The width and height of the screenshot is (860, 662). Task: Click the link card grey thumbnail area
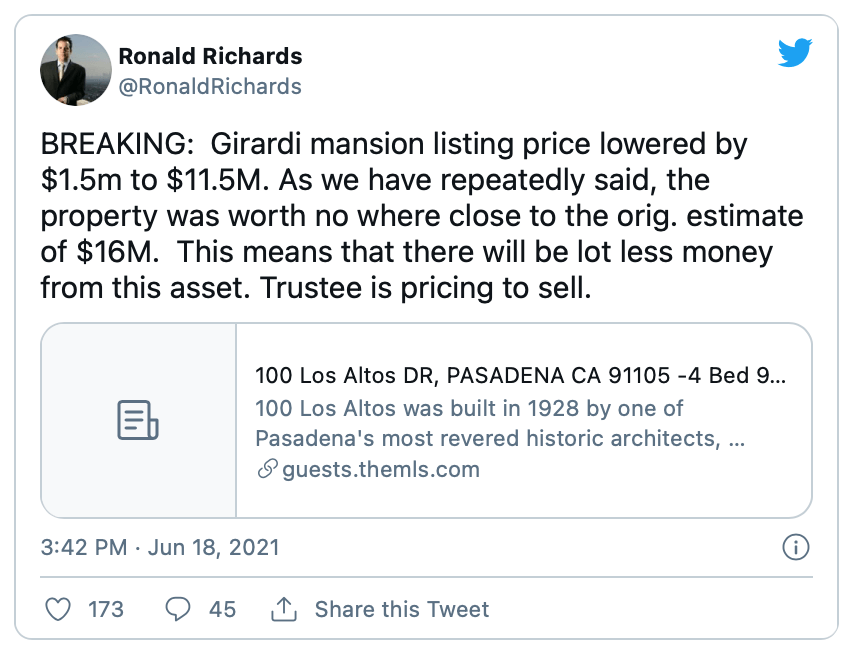pos(139,420)
